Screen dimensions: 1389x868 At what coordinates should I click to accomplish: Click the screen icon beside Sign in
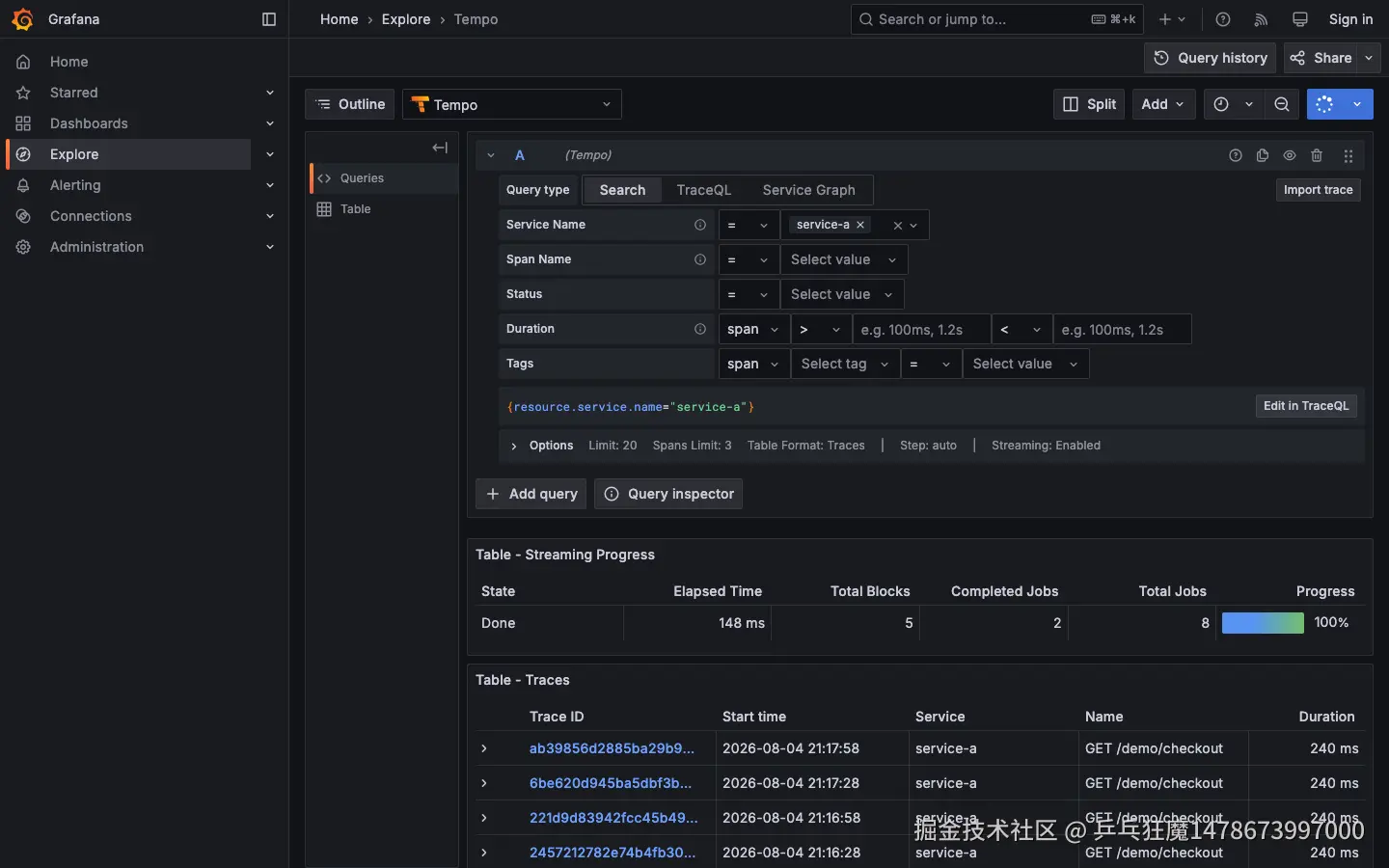(1300, 19)
